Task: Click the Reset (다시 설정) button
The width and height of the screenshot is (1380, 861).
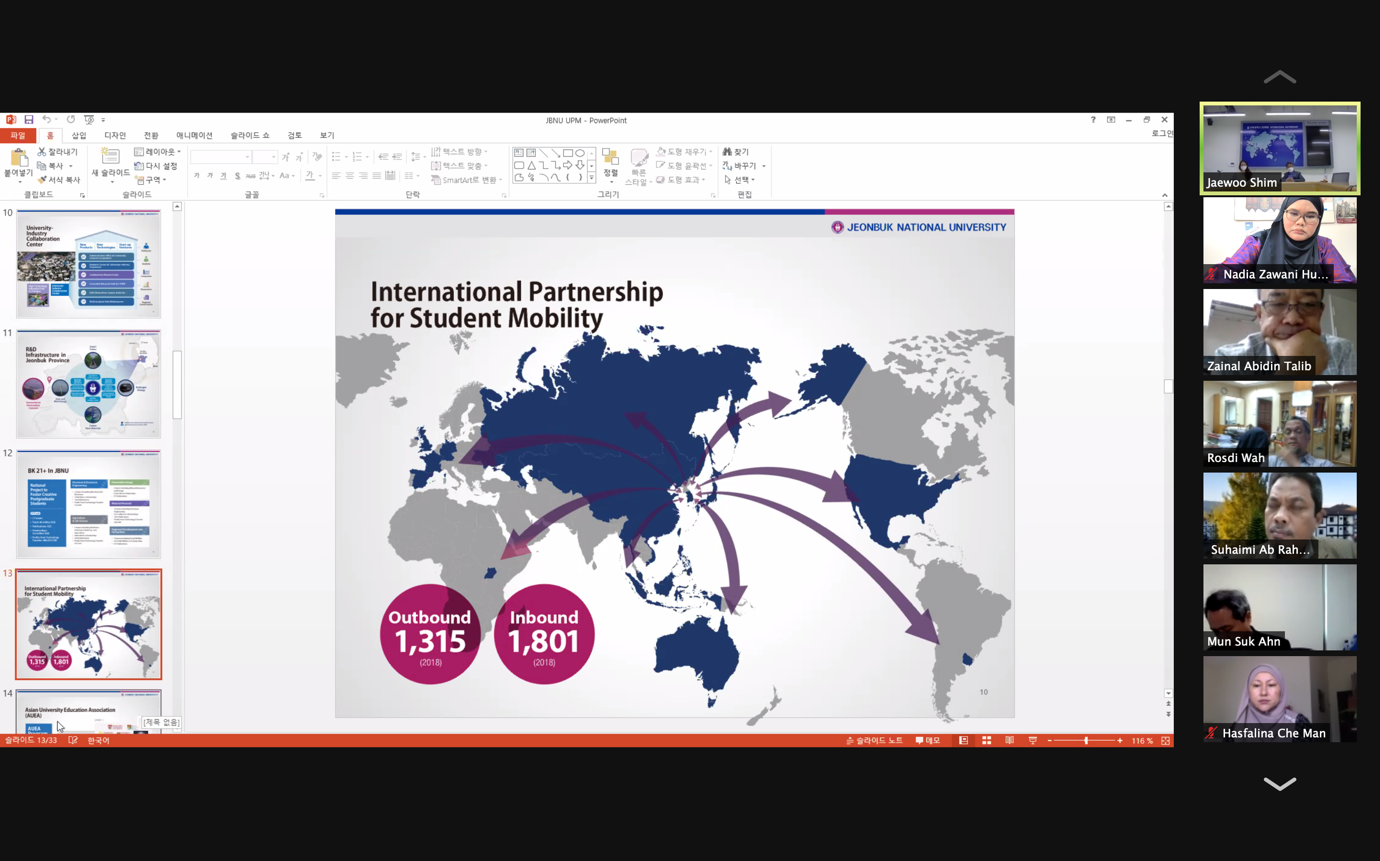Action: [x=156, y=166]
